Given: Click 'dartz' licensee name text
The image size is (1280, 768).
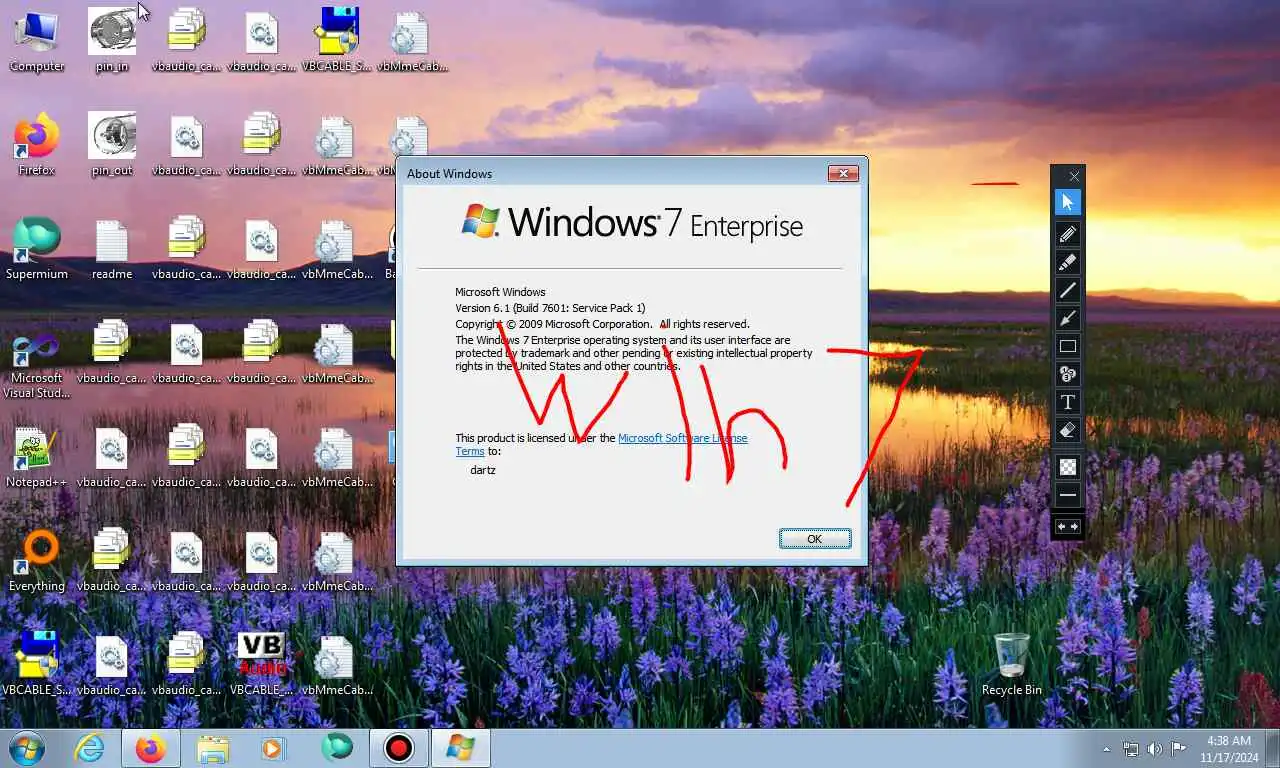Looking at the screenshot, I should pos(483,469).
